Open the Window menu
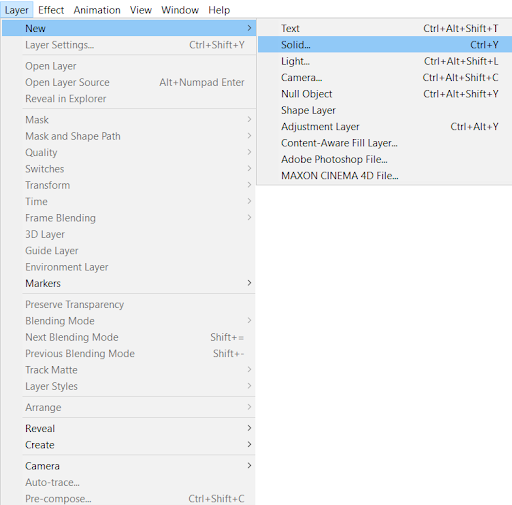This screenshot has width=512, height=505. click(180, 10)
